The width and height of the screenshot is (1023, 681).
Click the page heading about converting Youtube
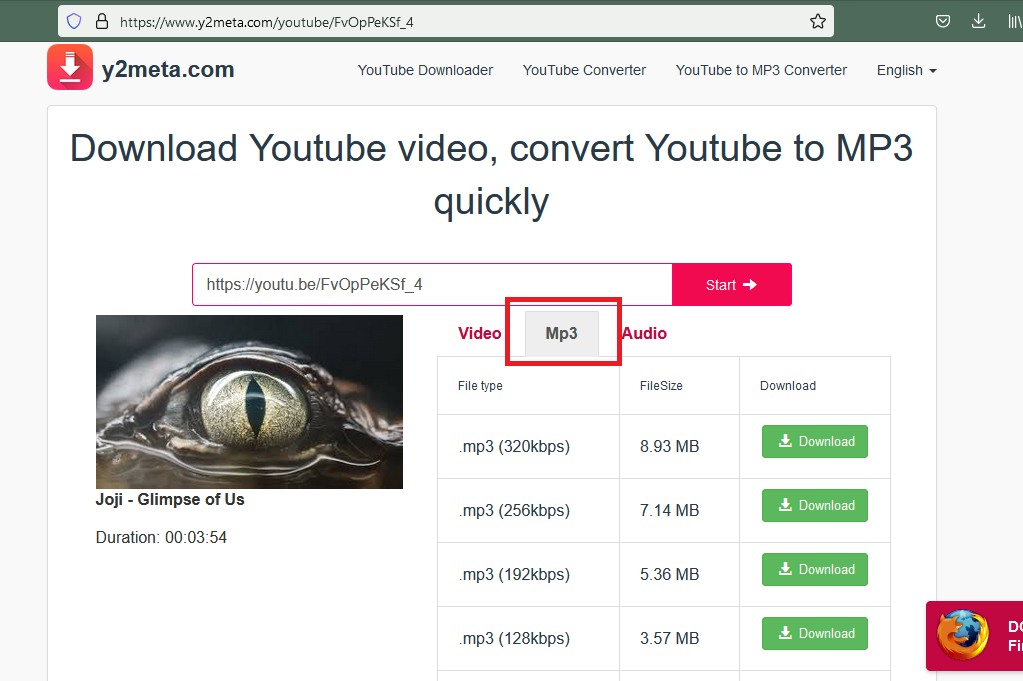point(491,174)
